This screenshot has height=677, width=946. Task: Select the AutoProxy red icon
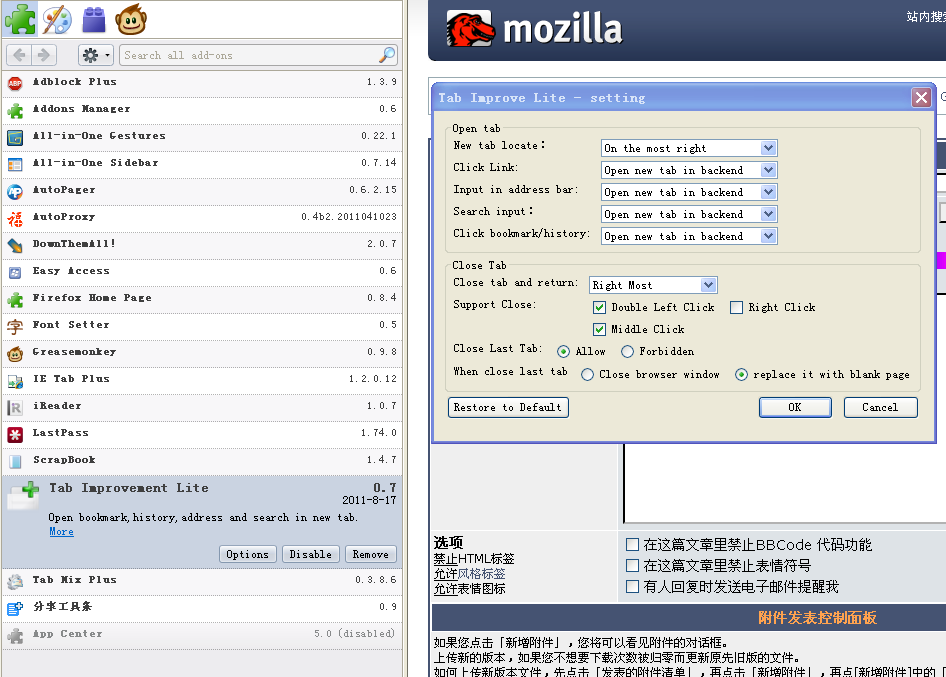pos(15,218)
